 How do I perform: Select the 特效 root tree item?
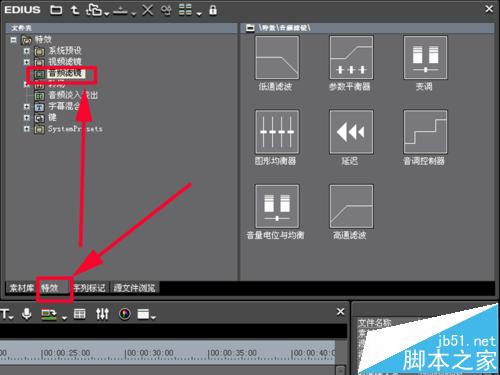click(43, 40)
